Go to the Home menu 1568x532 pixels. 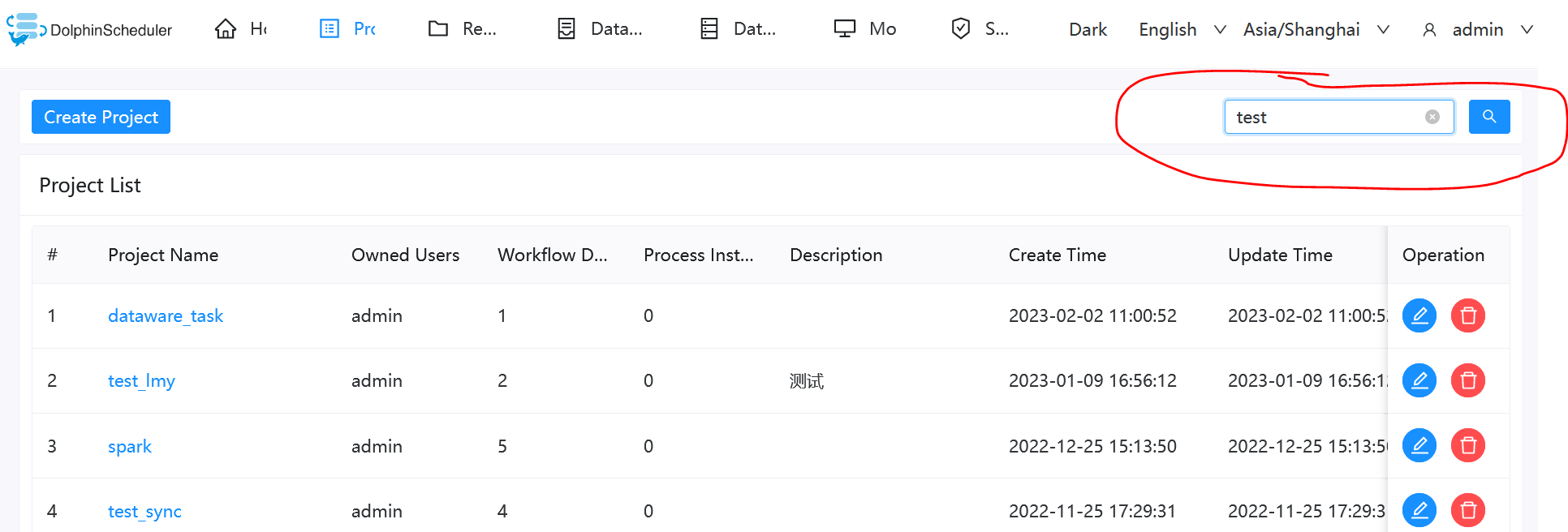coord(240,29)
